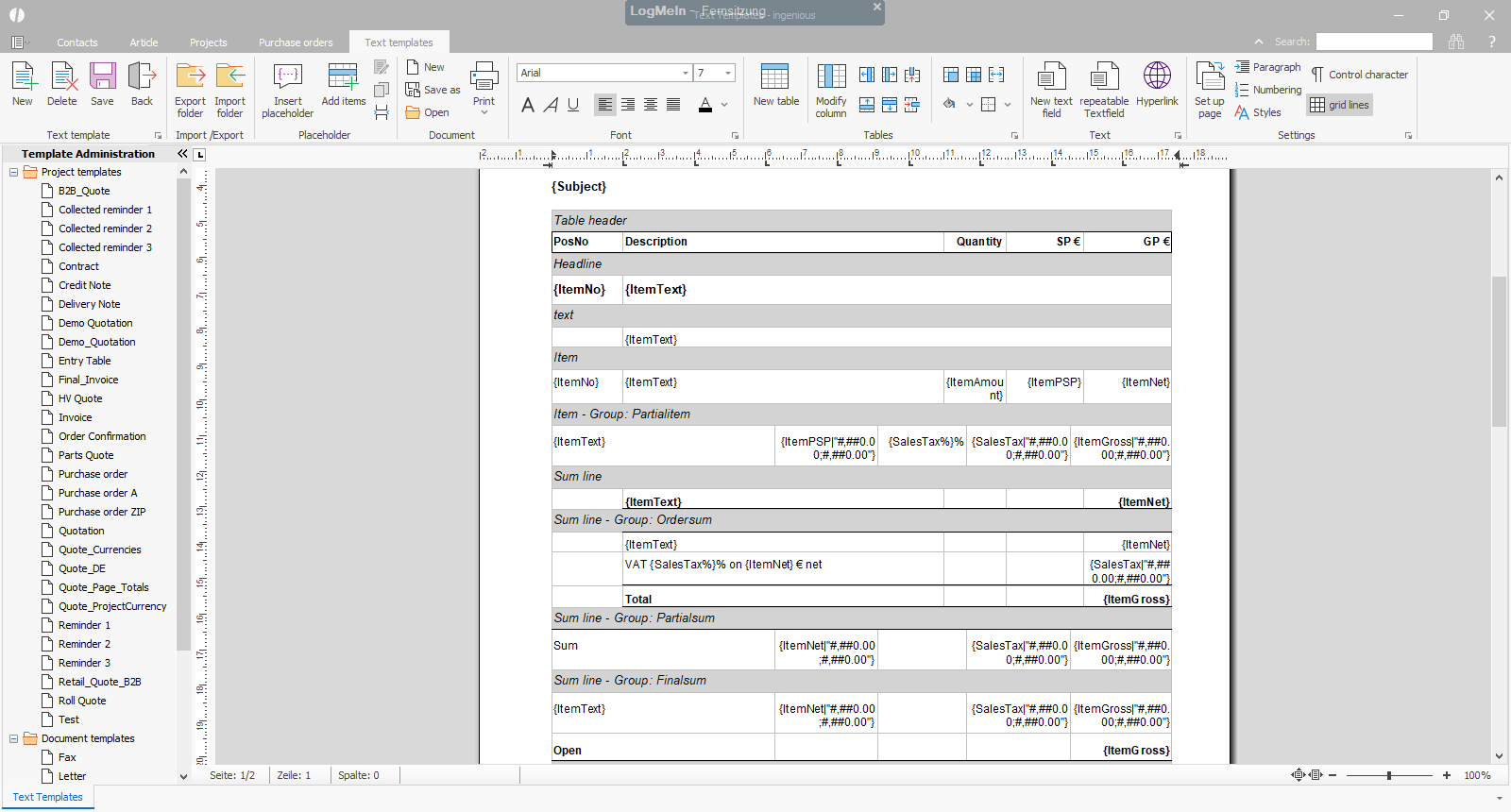Open the Contacts tab

click(76, 42)
